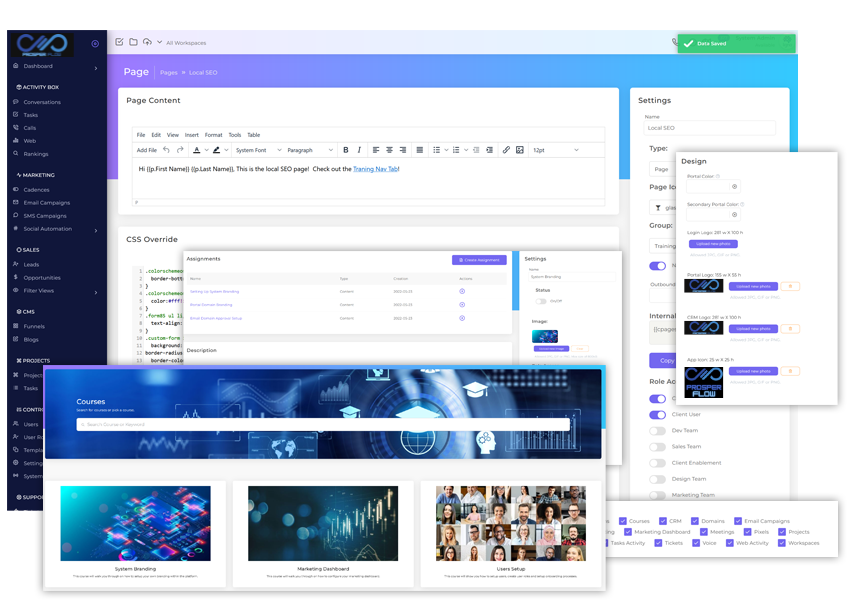This screenshot has width=858, height=606.
Task: Click the insert image icon
Action: (519, 148)
